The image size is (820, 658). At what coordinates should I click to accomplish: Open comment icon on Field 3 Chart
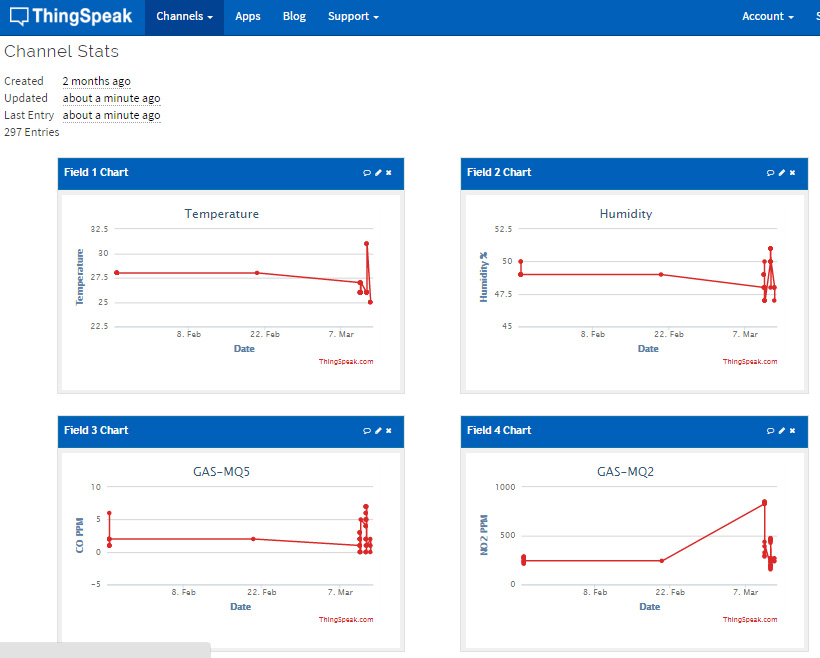pos(367,430)
